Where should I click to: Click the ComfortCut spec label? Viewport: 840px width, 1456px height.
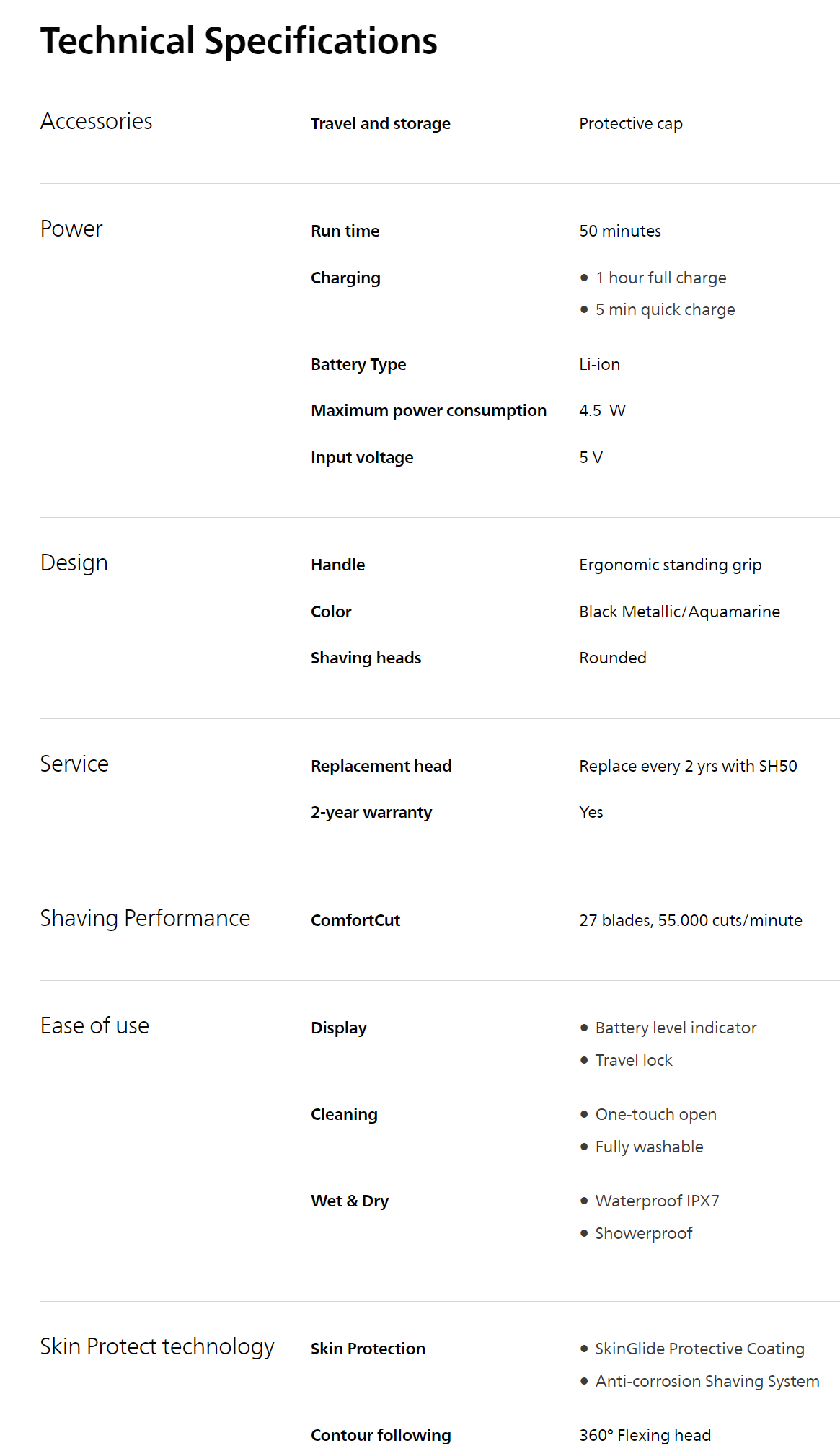click(355, 920)
